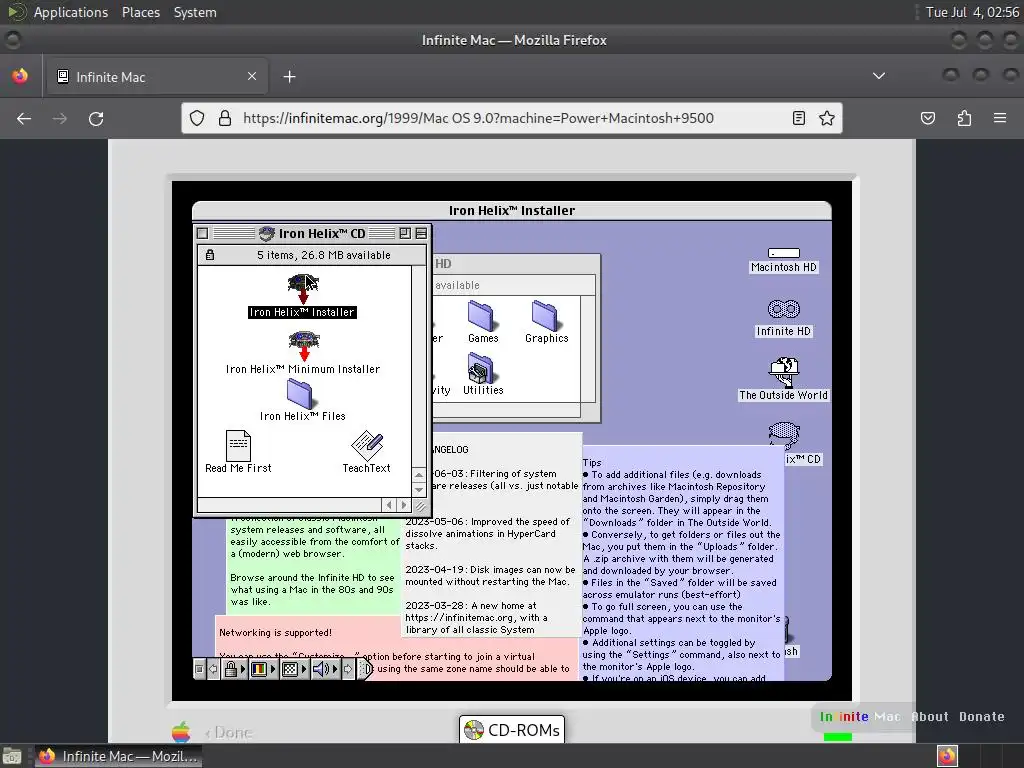Close the Infinite Mac tab
The height and width of the screenshot is (768, 1024).
point(252,76)
